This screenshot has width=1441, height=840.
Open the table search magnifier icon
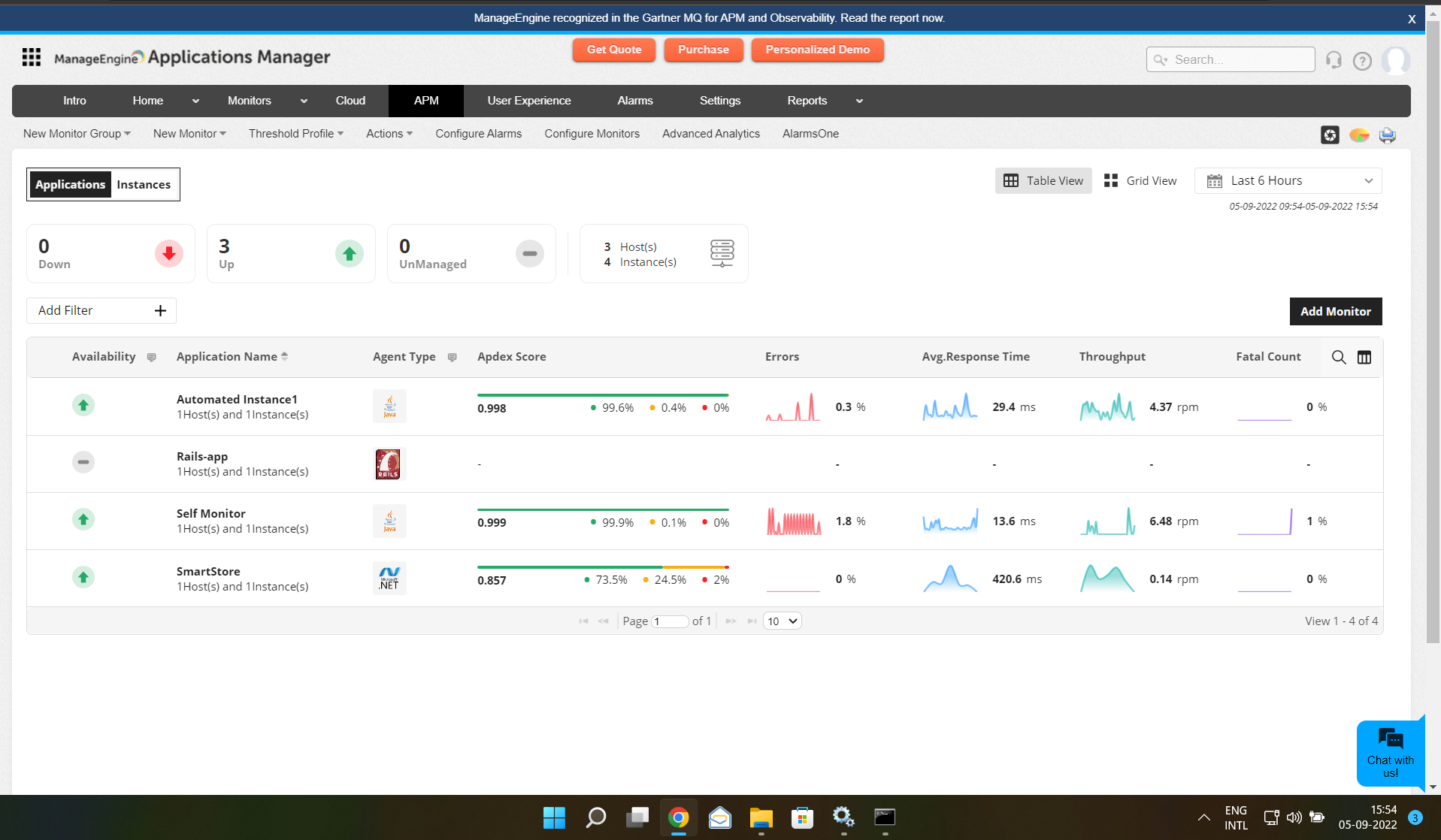(1339, 358)
